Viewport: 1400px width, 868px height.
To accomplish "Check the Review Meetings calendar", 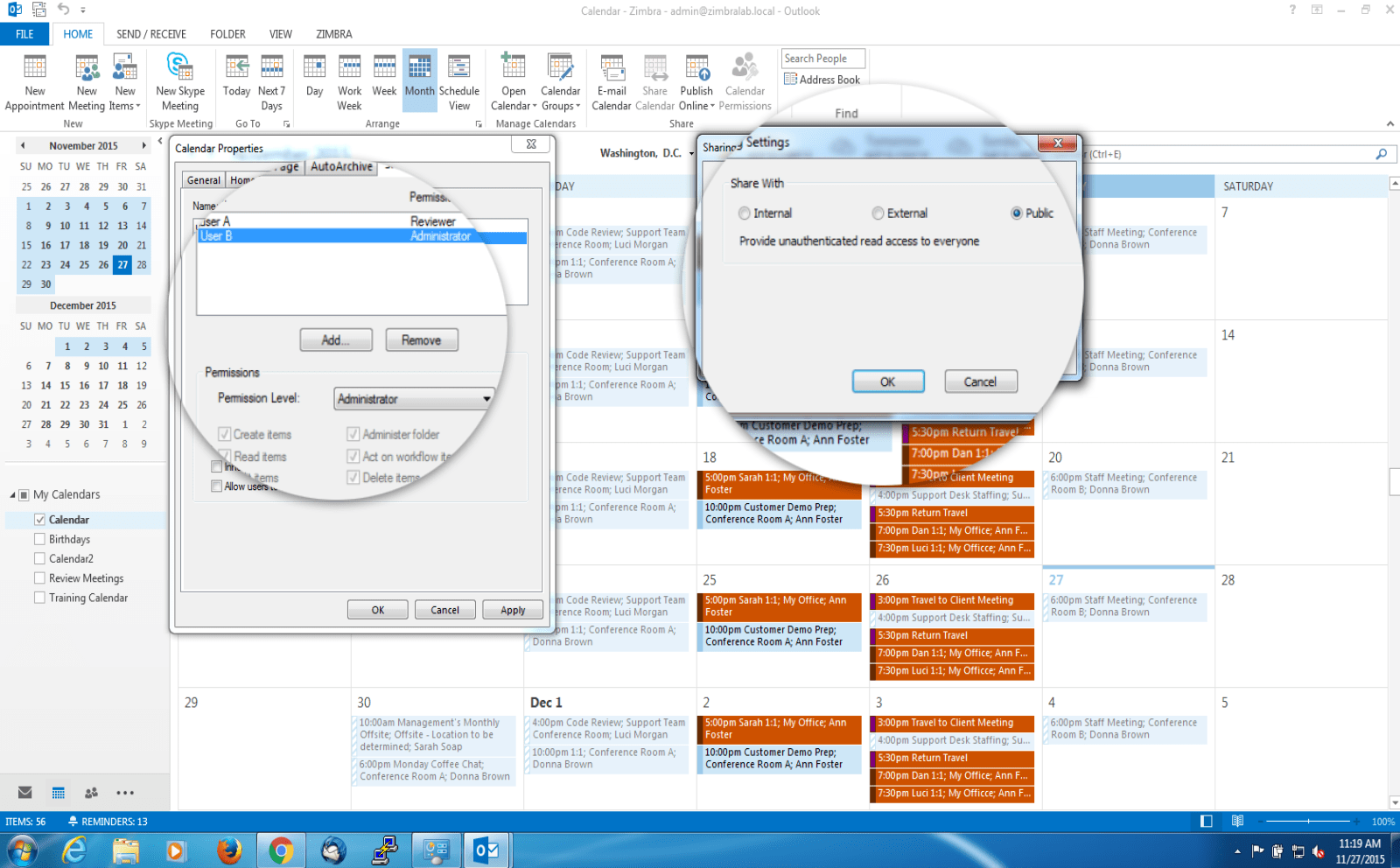I will tap(39, 578).
